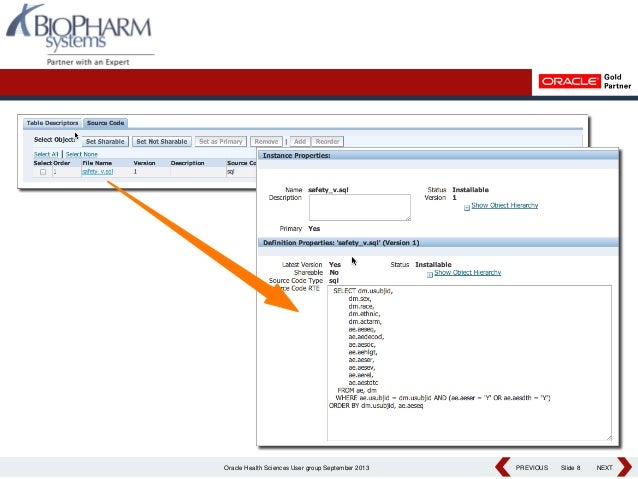Tick the checkbox for safety_v.sql row

click(x=43, y=172)
